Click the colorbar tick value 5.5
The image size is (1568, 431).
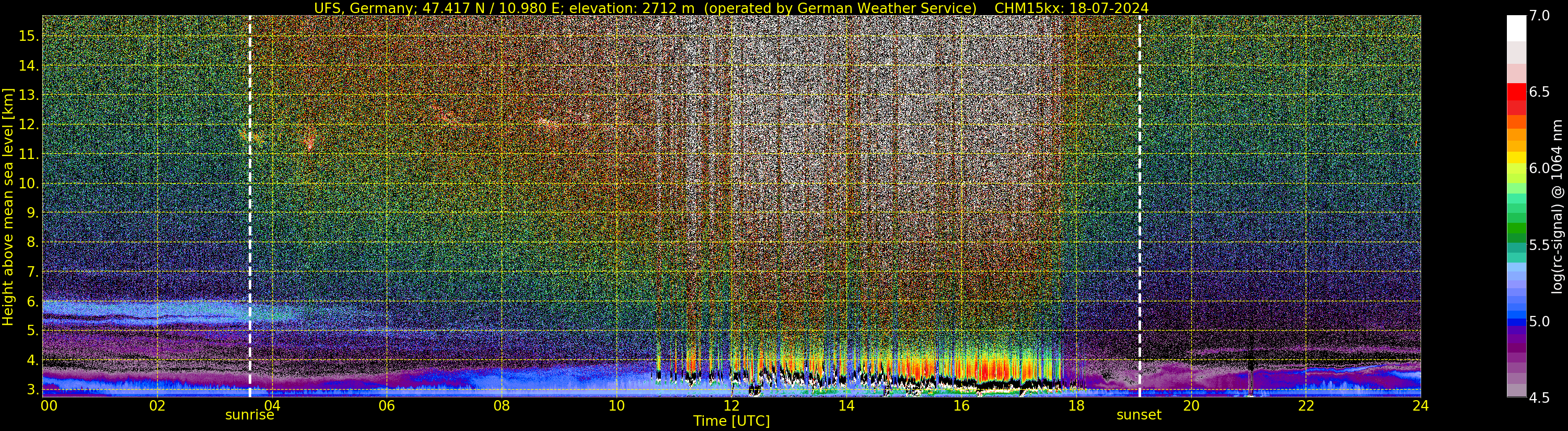point(1540,245)
